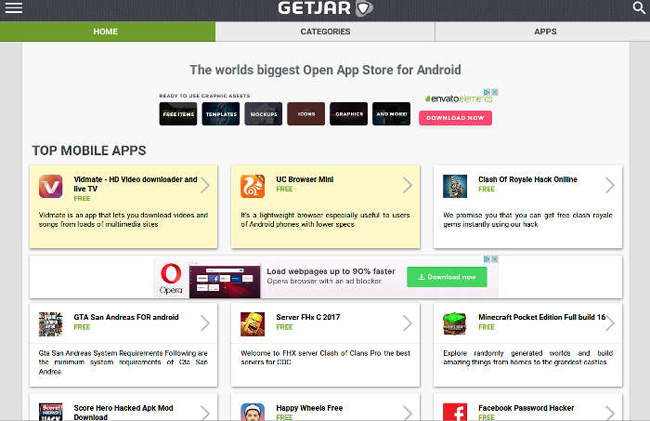Click the Happy Wheels Free icon
The height and width of the screenshot is (421, 650).
(x=252, y=412)
